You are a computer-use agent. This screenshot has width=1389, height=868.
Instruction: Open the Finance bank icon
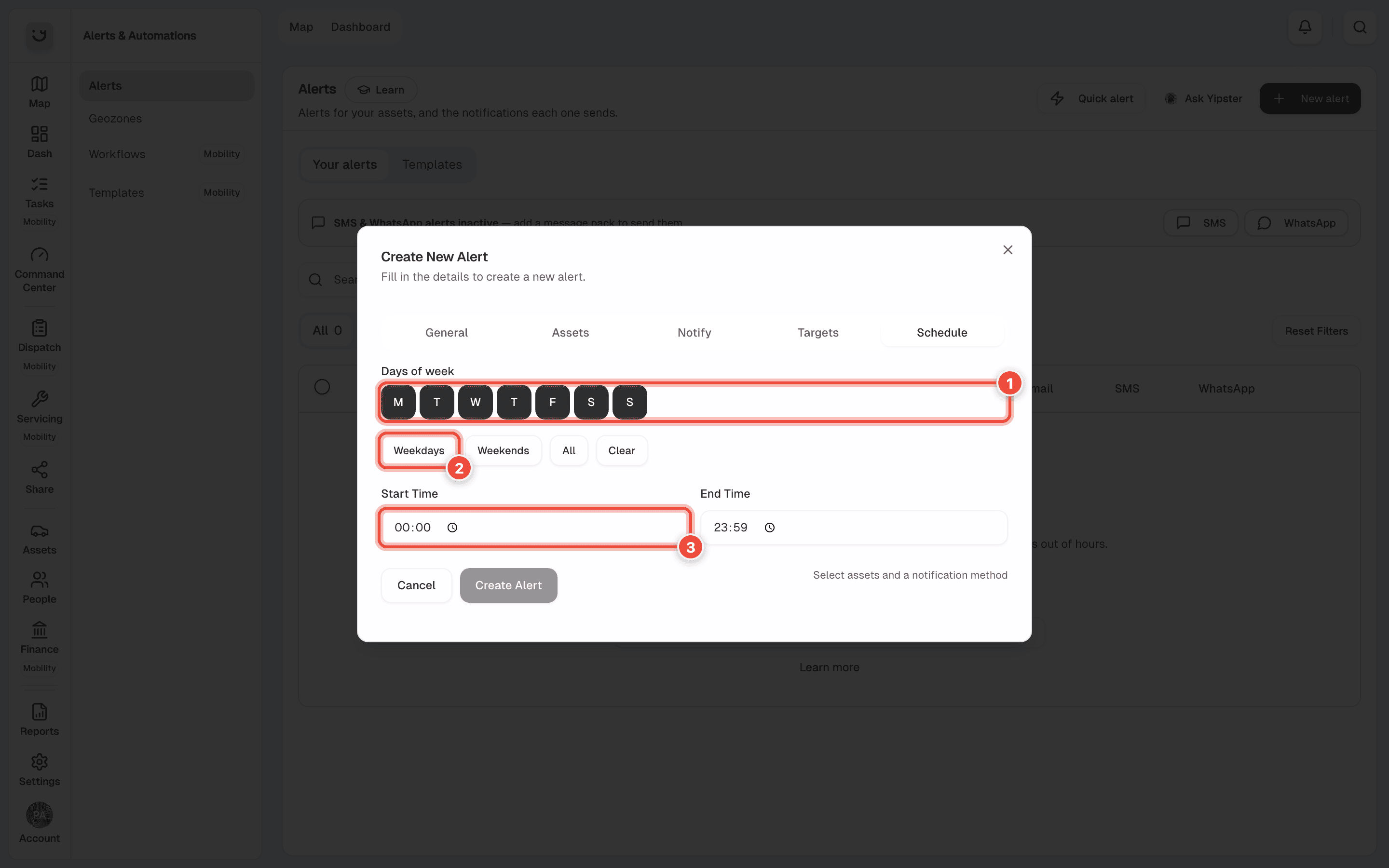coord(39,630)
